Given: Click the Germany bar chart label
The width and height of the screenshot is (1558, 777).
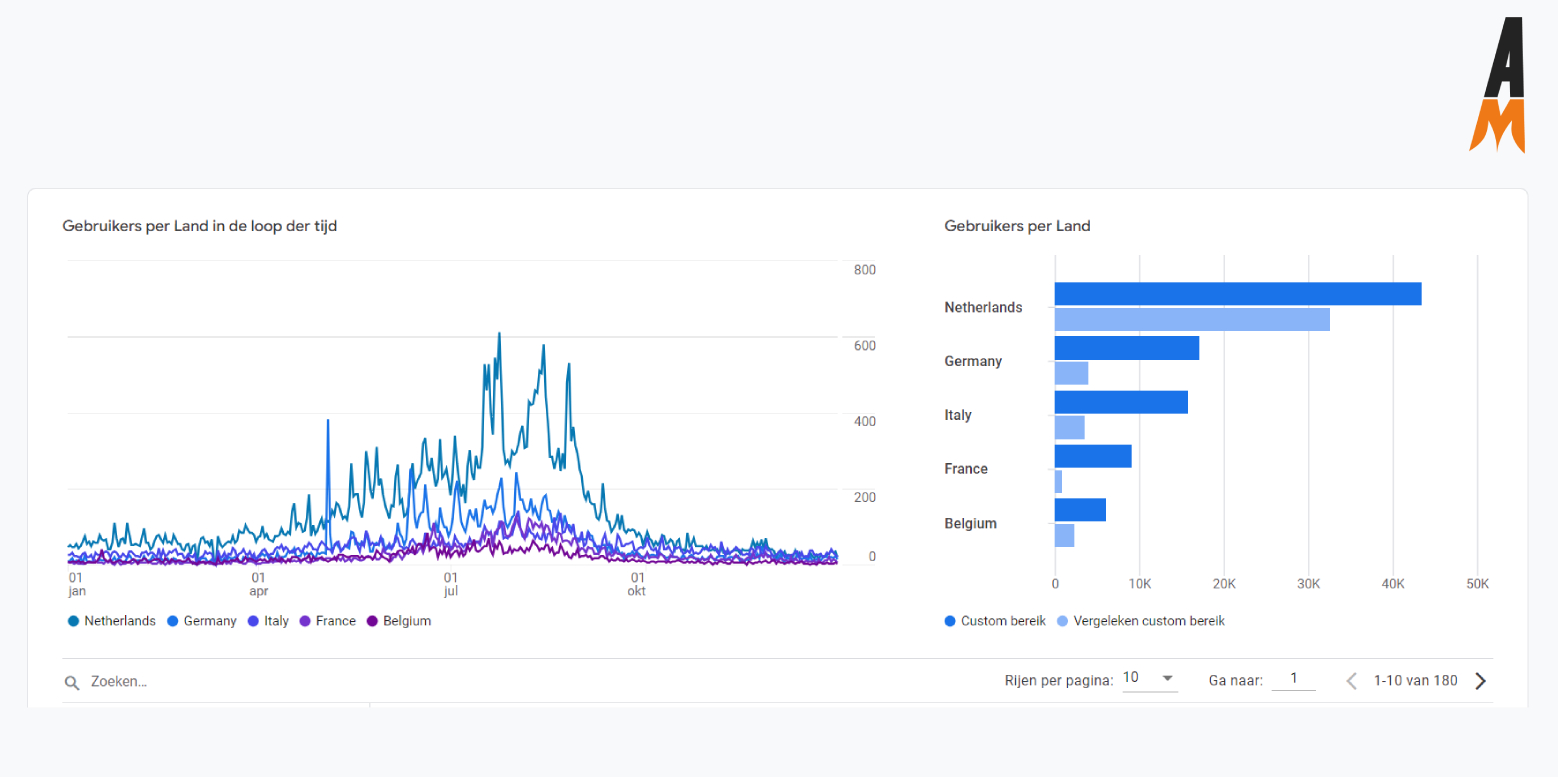Looking at the screenshot, I should click(973, 361).
